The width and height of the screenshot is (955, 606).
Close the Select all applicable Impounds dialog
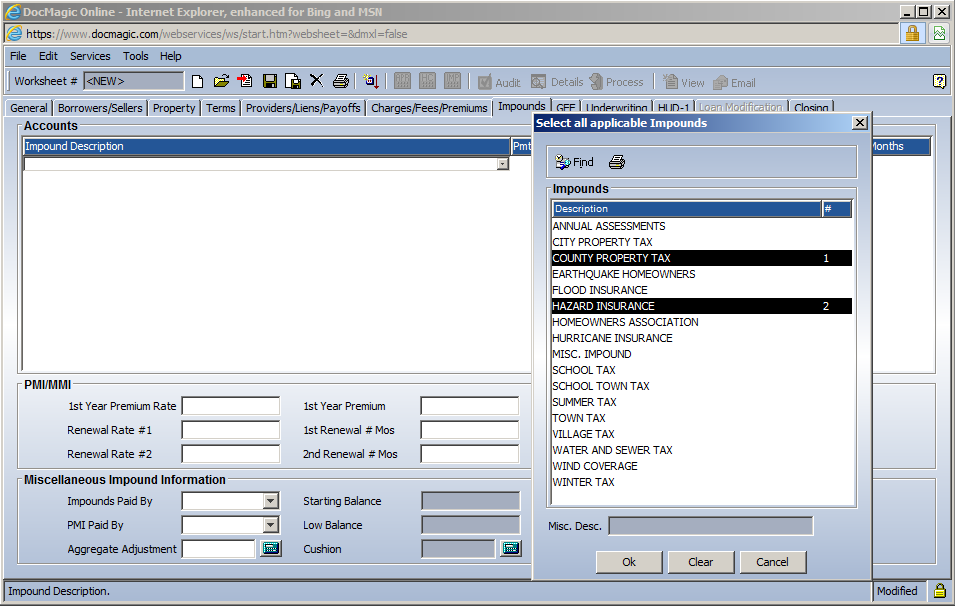pos(859,123)
